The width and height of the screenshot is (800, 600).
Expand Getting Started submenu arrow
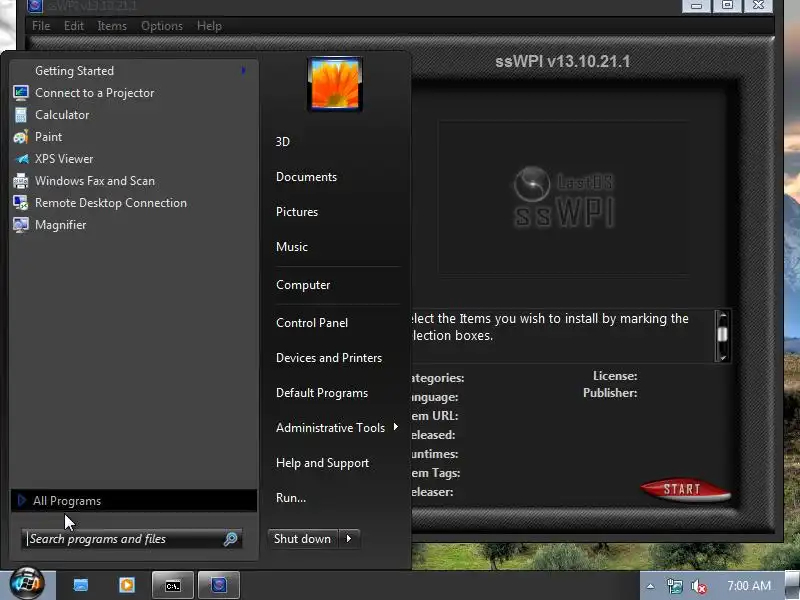coord(244,70)
